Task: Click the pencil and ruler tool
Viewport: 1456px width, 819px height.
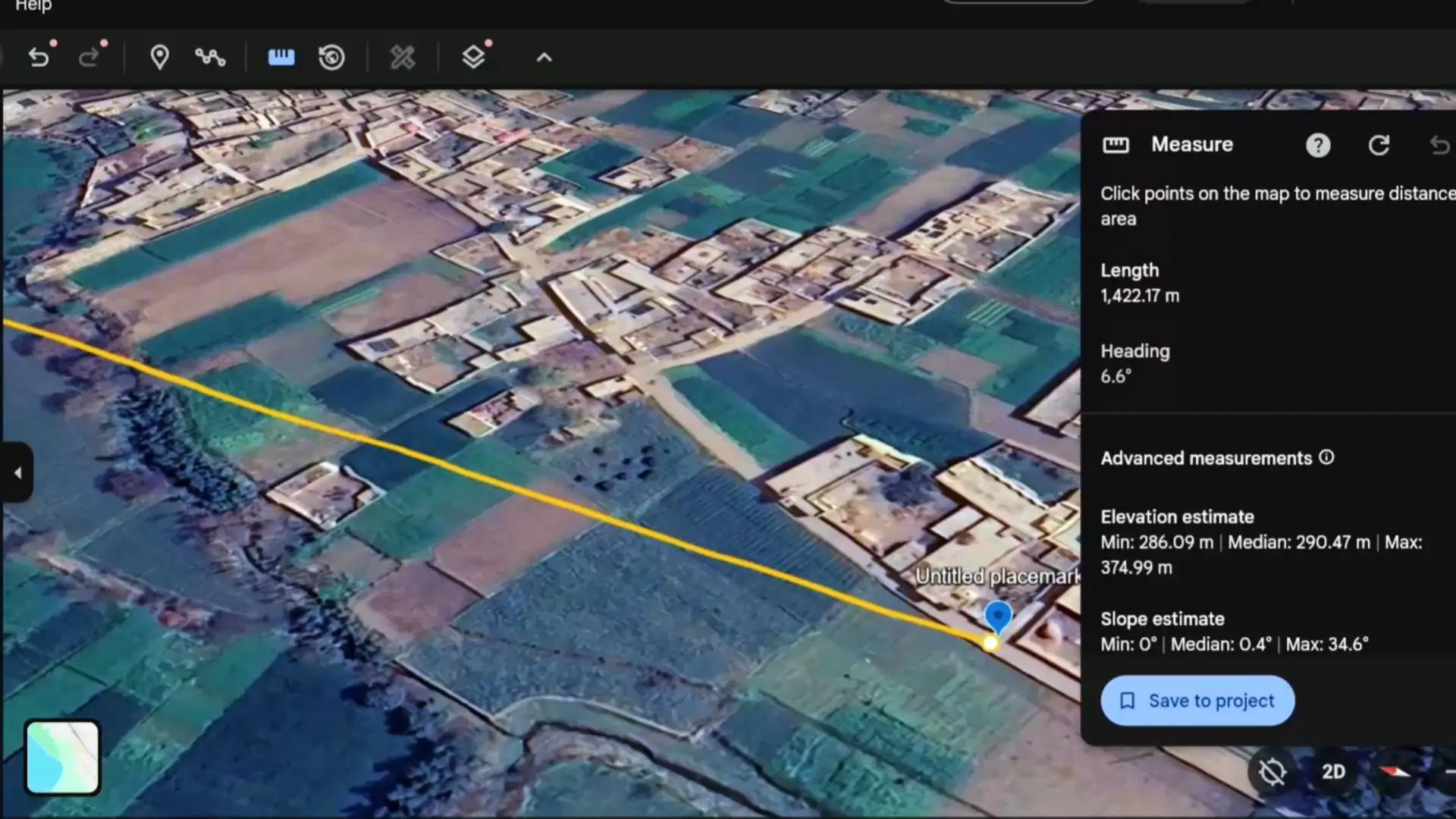Action: pos(403,58)
